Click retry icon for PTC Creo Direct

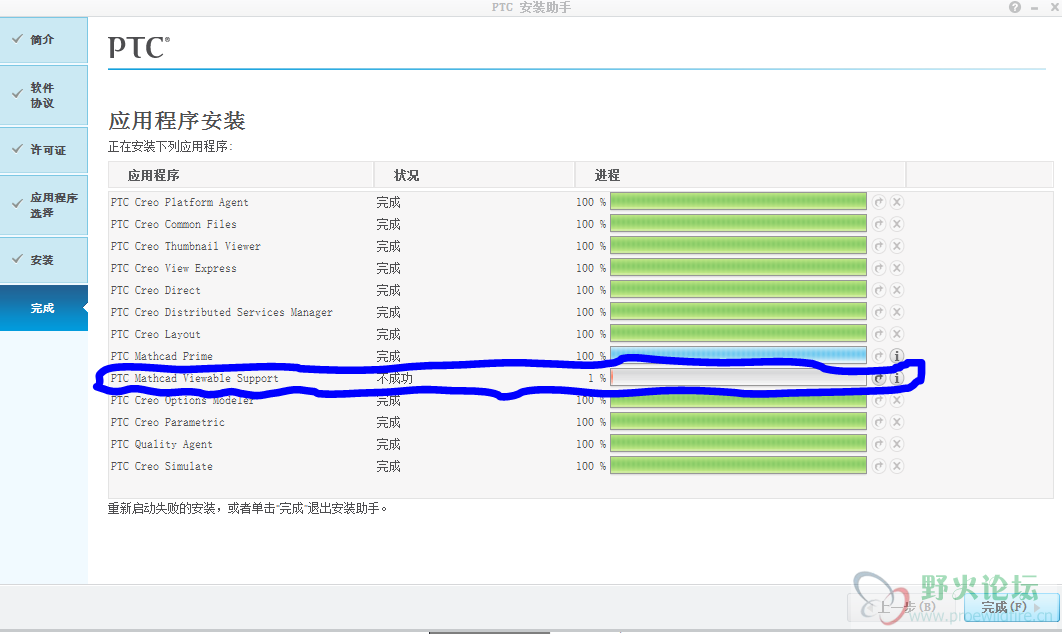[878, 290]
